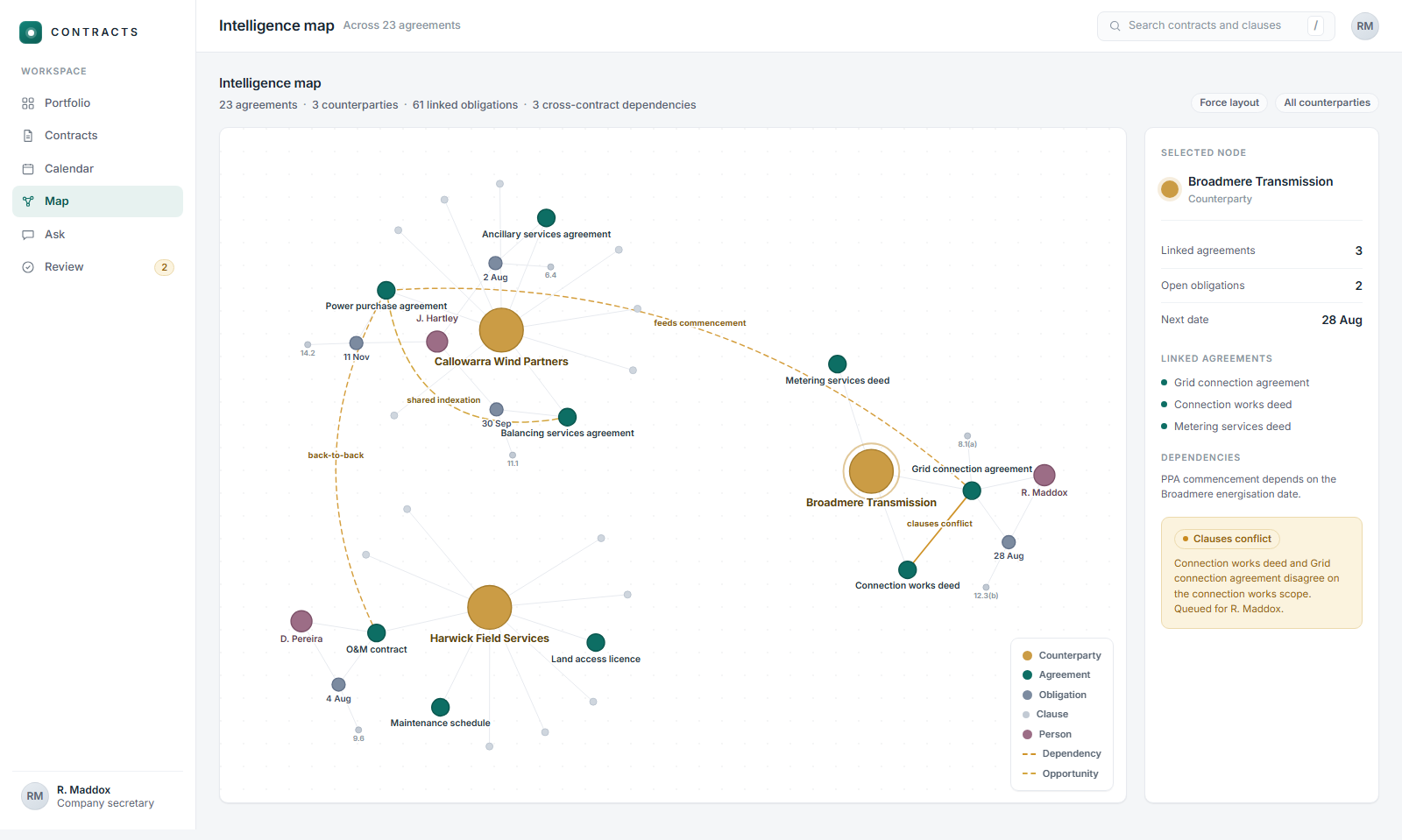1402x840 pixels.
Task: Go to Portfolio in the sidebar
Action: [97, 103]
